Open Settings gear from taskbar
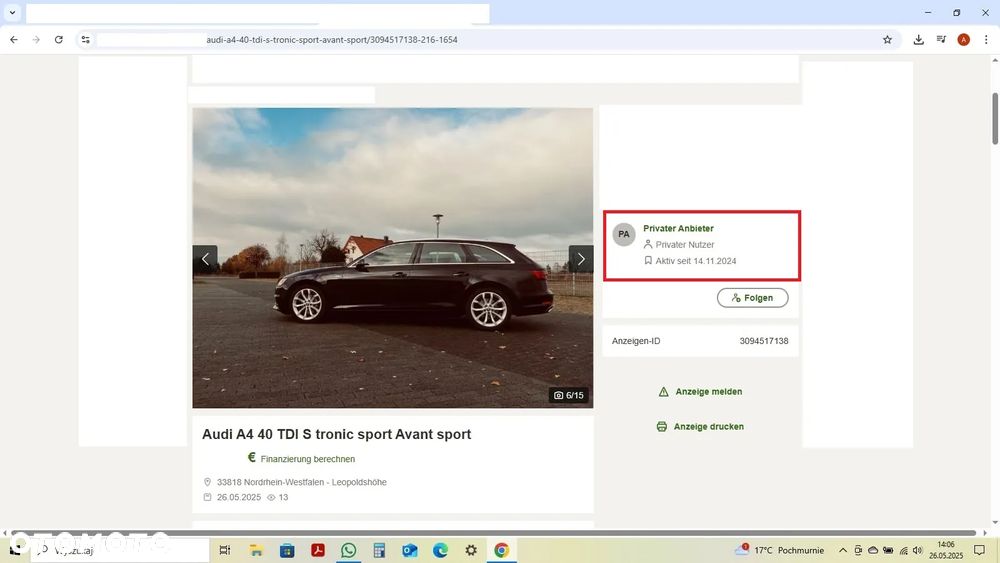This screenshot has width=1000, height=563. coord(471,550)
